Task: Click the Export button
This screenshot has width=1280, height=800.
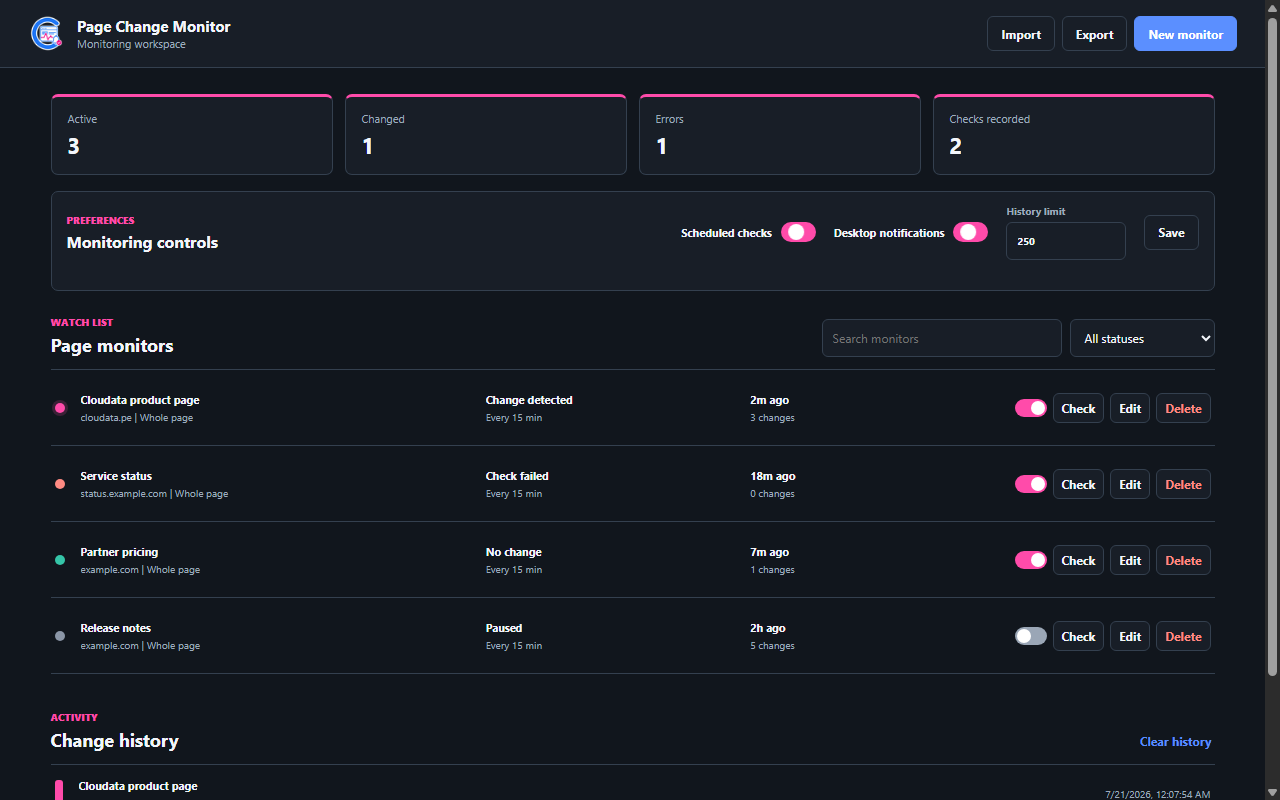Action: (1094, 34)
